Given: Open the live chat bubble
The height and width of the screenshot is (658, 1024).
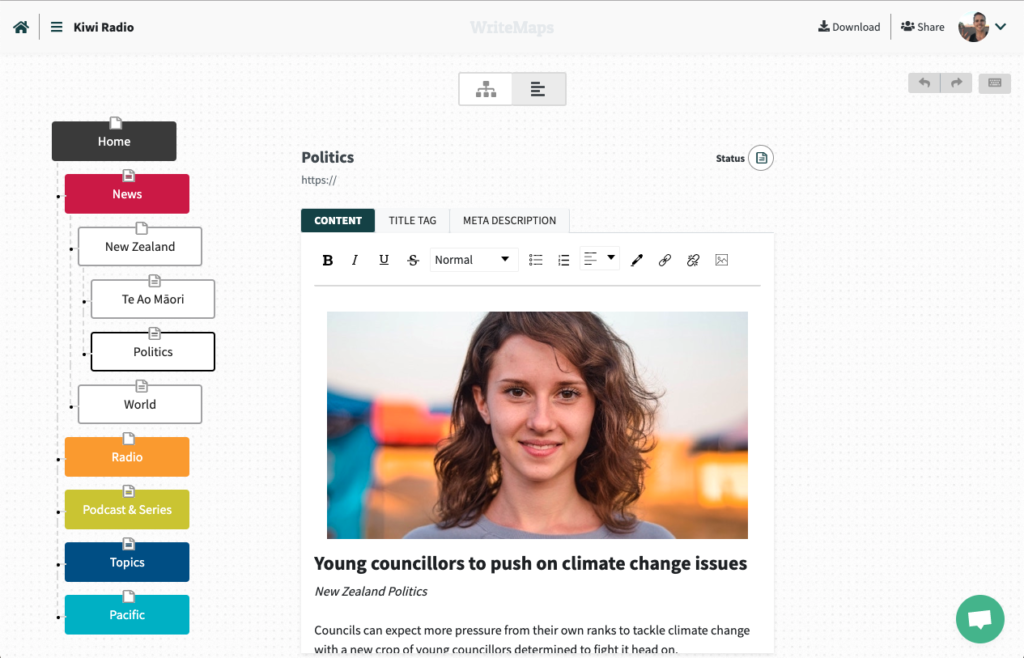Looking at the screenshot, I should 979,619.
